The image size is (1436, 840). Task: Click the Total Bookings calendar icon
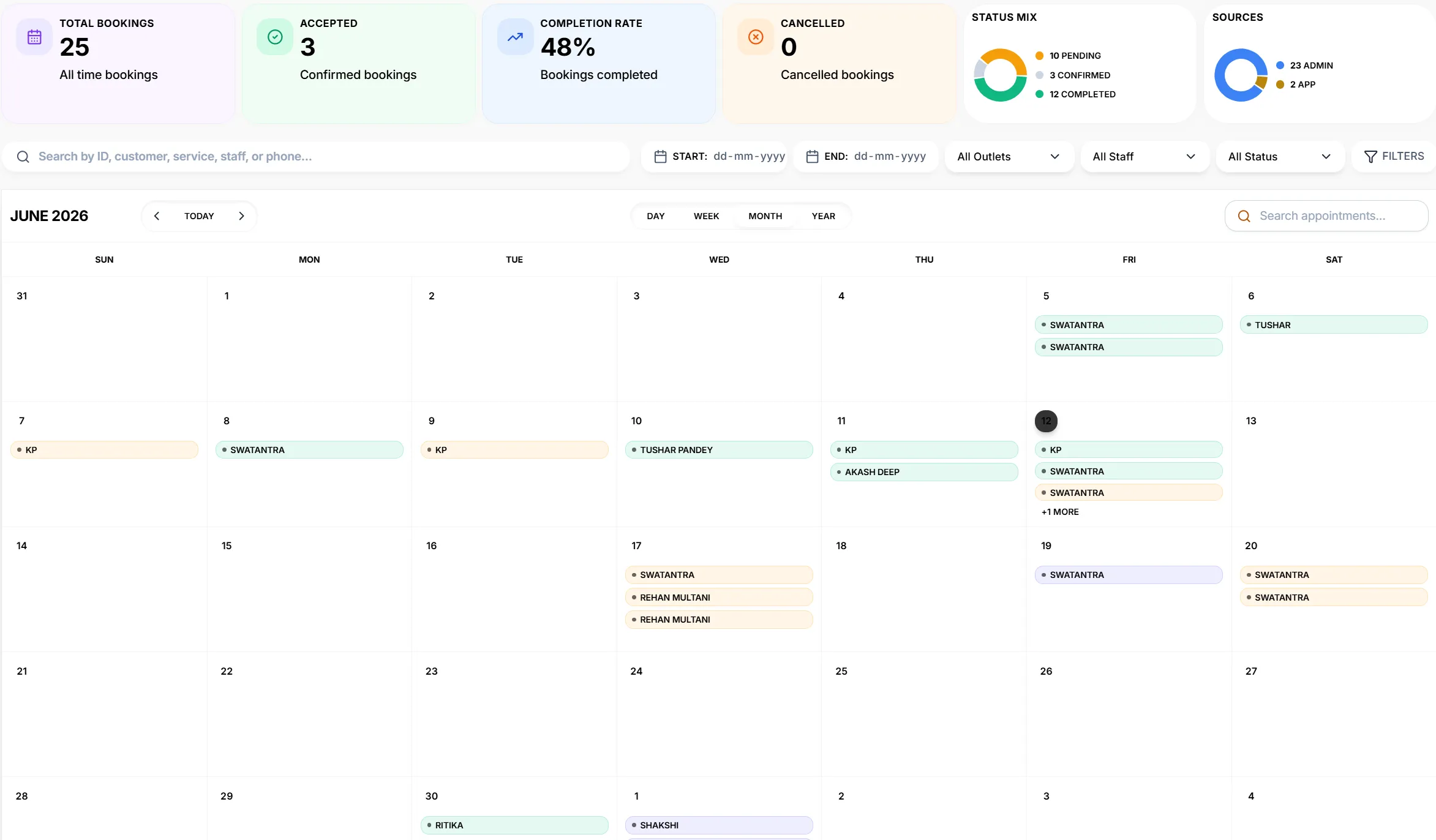(34, 37)
